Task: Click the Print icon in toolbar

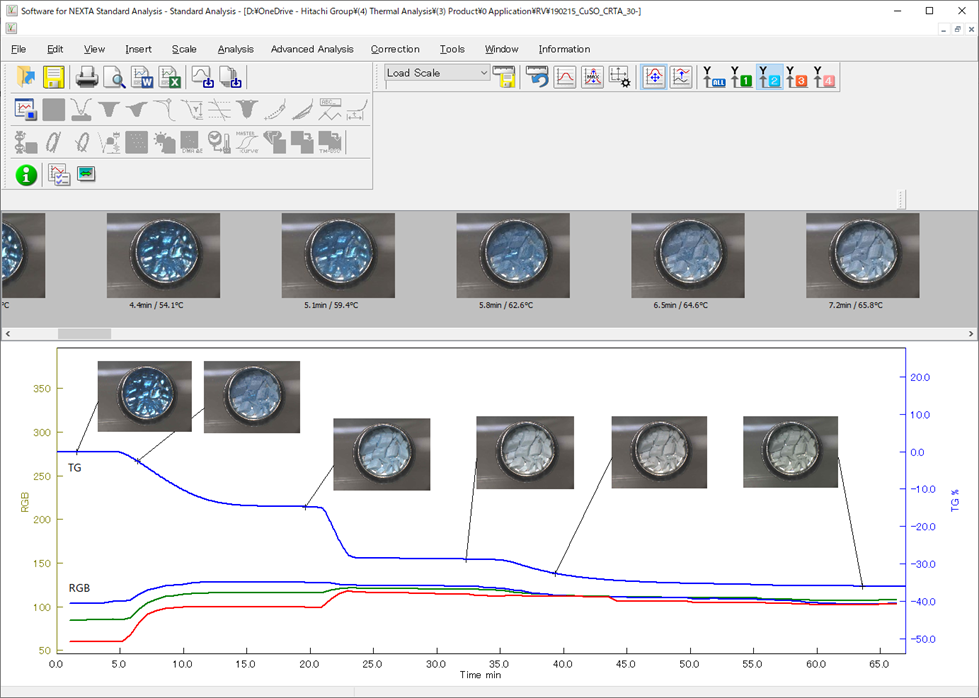Action: pyautogui.click(x=87, y=77)
